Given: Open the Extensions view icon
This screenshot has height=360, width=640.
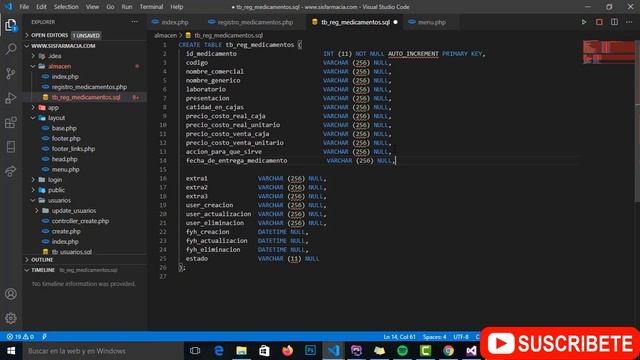Looking at the screenshot, I should [11, 122].
